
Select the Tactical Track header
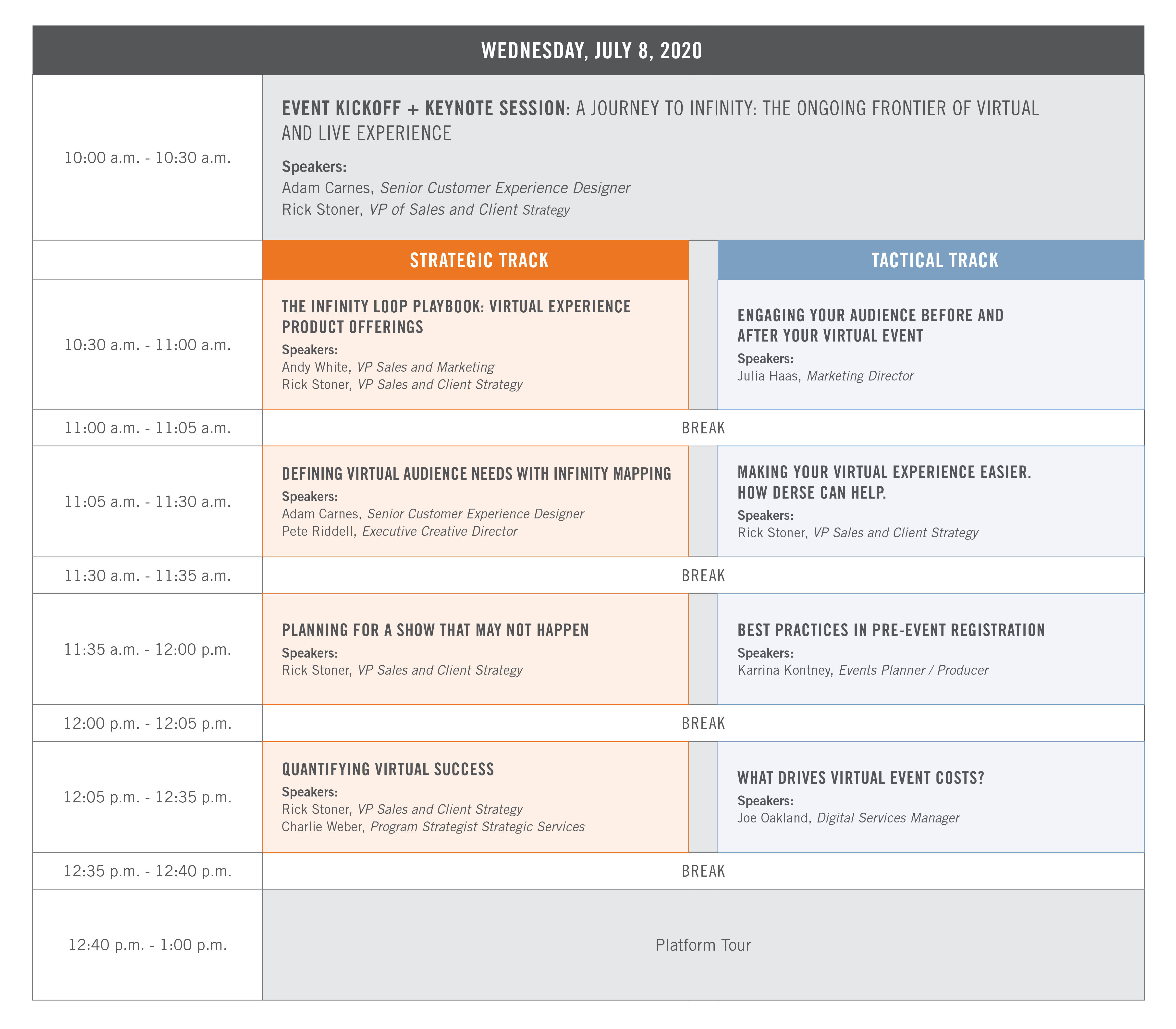pyautogui.click(x=934, y=261)
